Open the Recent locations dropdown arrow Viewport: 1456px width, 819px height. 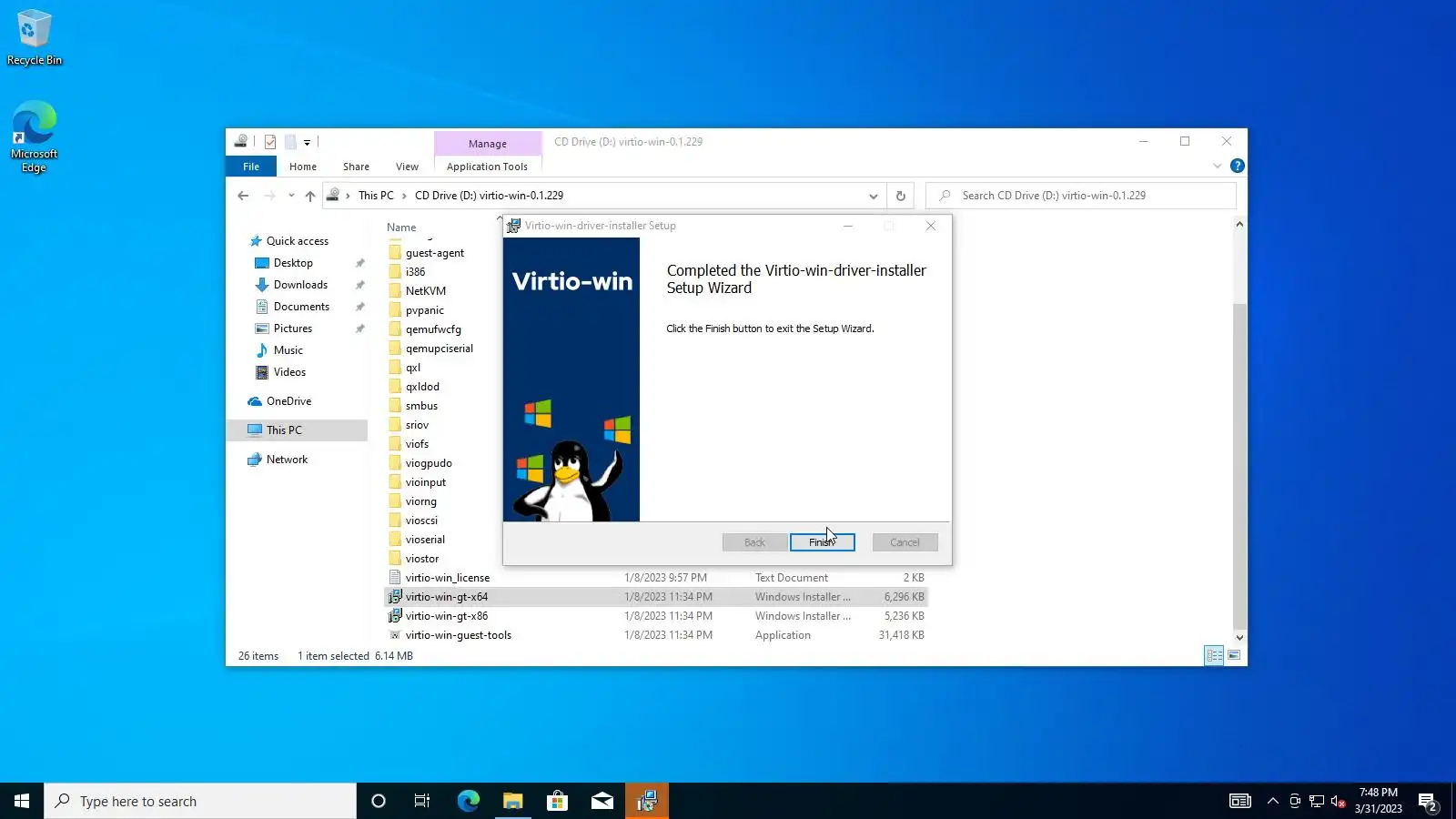point(291,196)
